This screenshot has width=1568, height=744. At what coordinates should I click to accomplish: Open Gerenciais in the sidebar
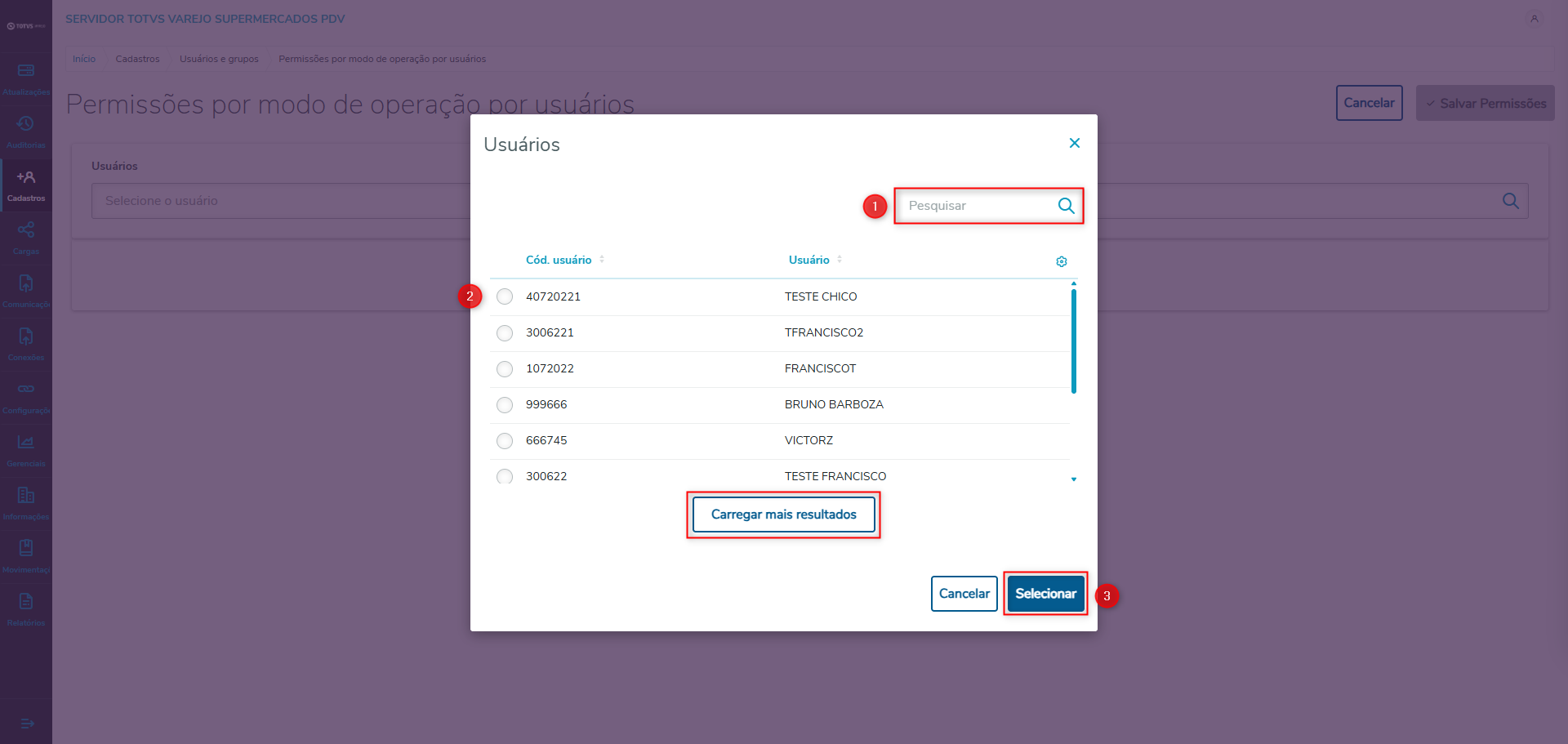click(x=26, y=451)
